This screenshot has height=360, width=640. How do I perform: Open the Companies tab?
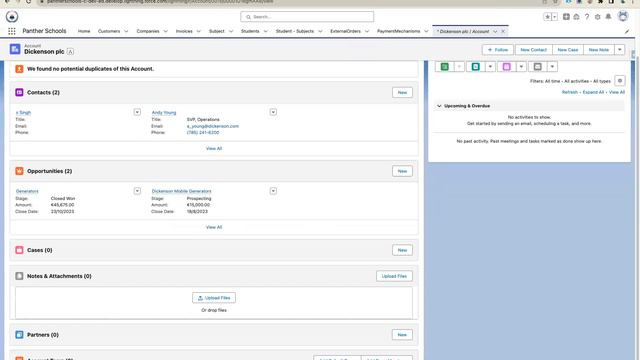[x=148, y=31]
